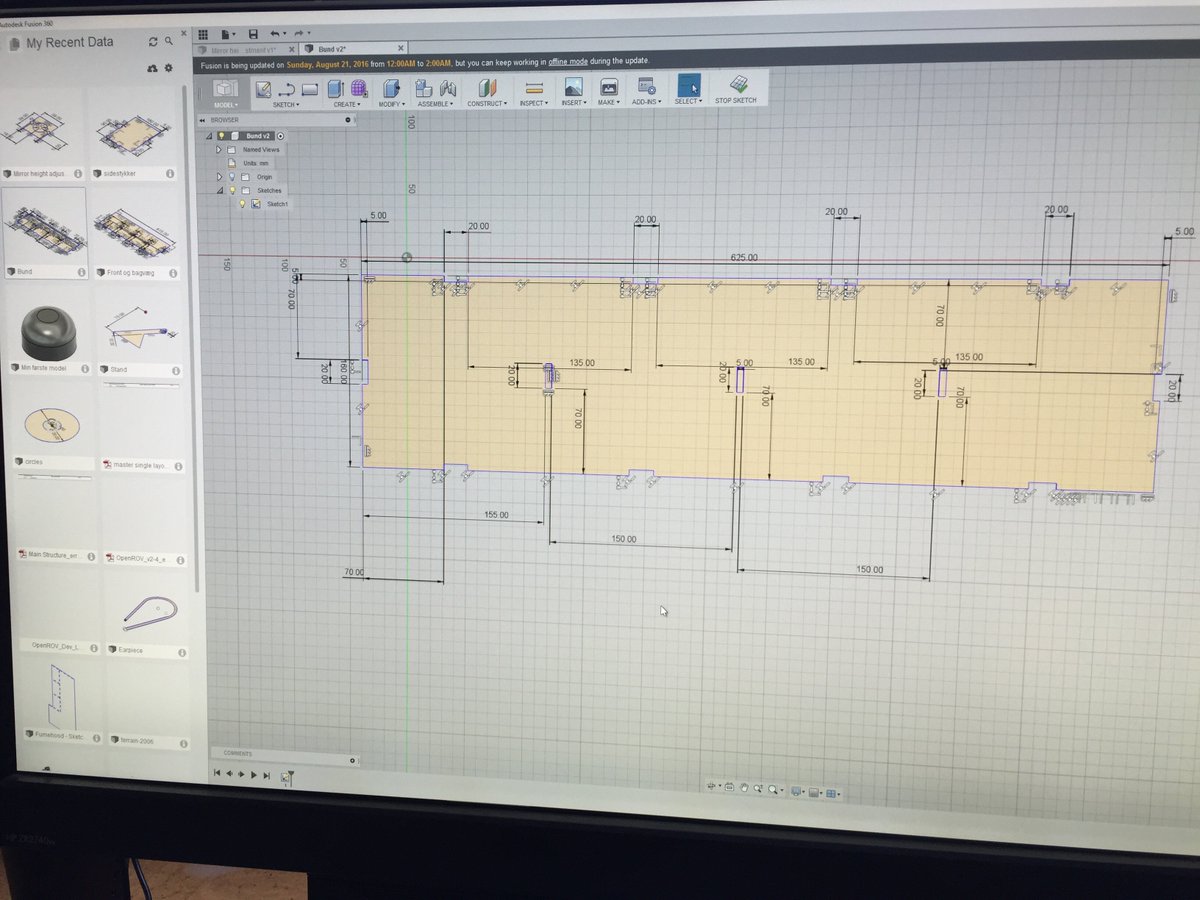Screen dimensions: 1200x900
Task: Toggle visibility bulb for Sketch1
Action: tap(242, 204)
